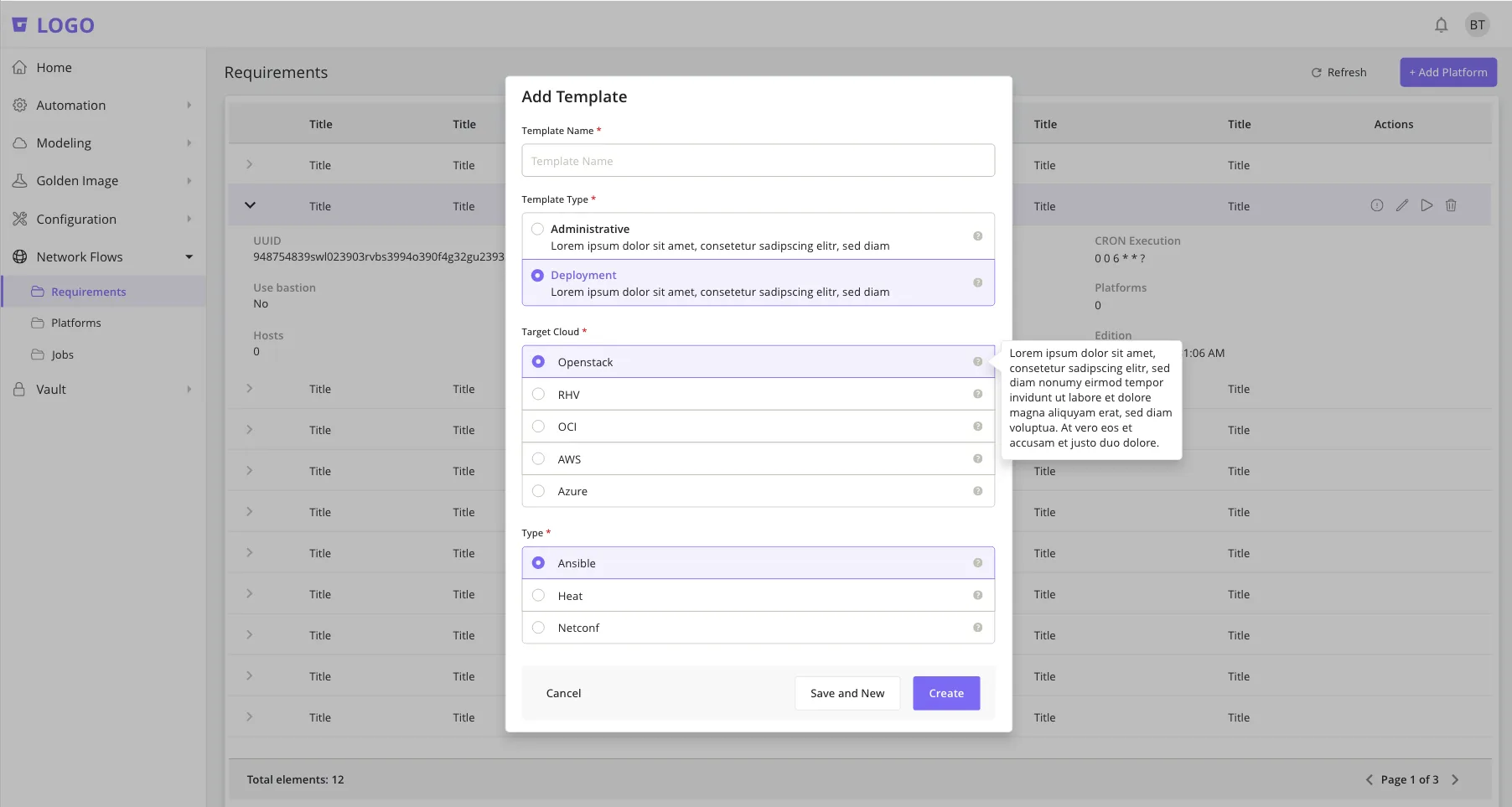Open Platforms under Network Flows
The width and height of the screenshot is (1512, 807).
pyautogui.click(x=103, y=323)
